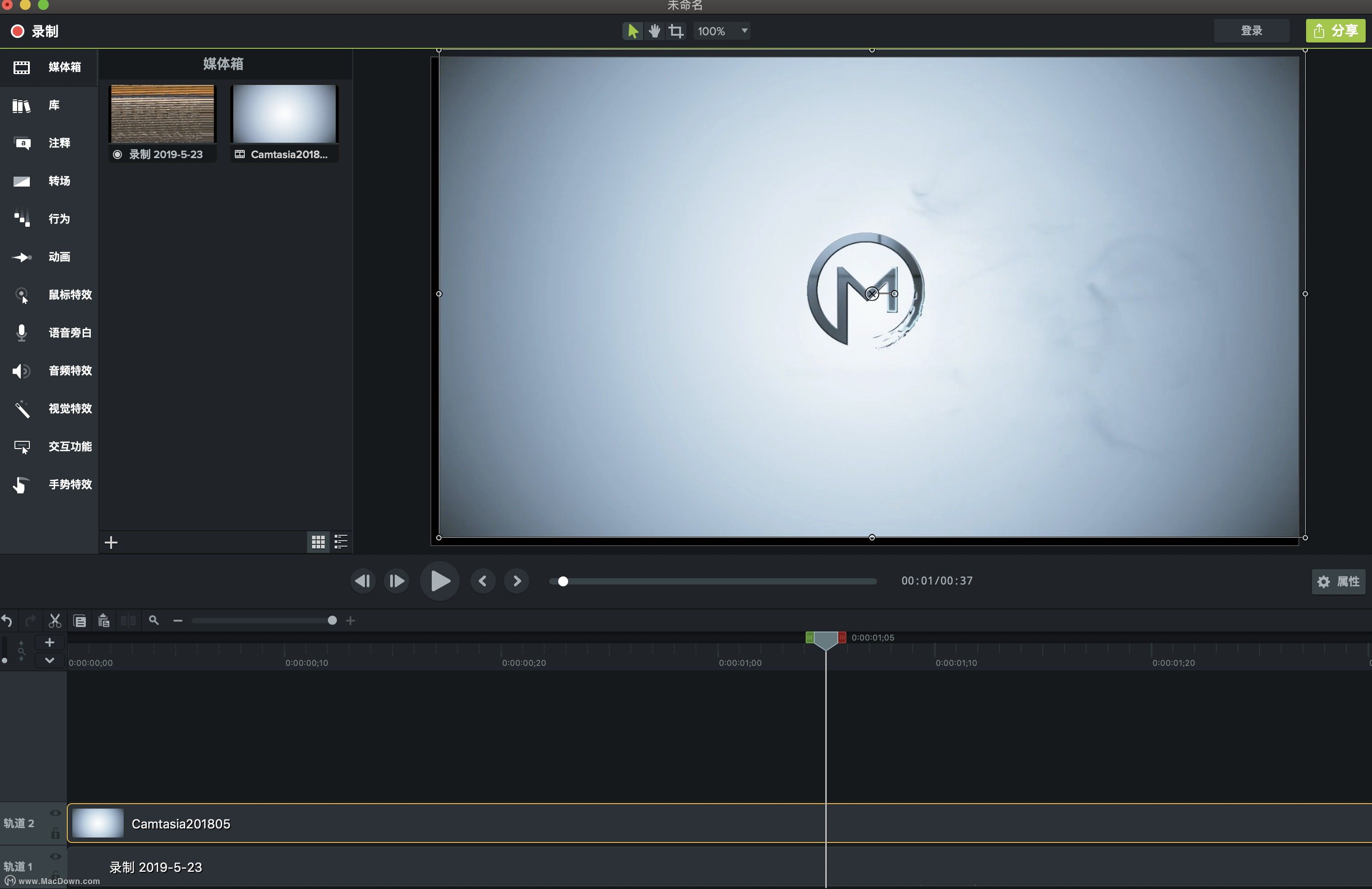Image resolution: width=1372 pixels, height=889 pixels.
Task: Jump to the previous clip with left chevron
Action: (x=482, y=581)
